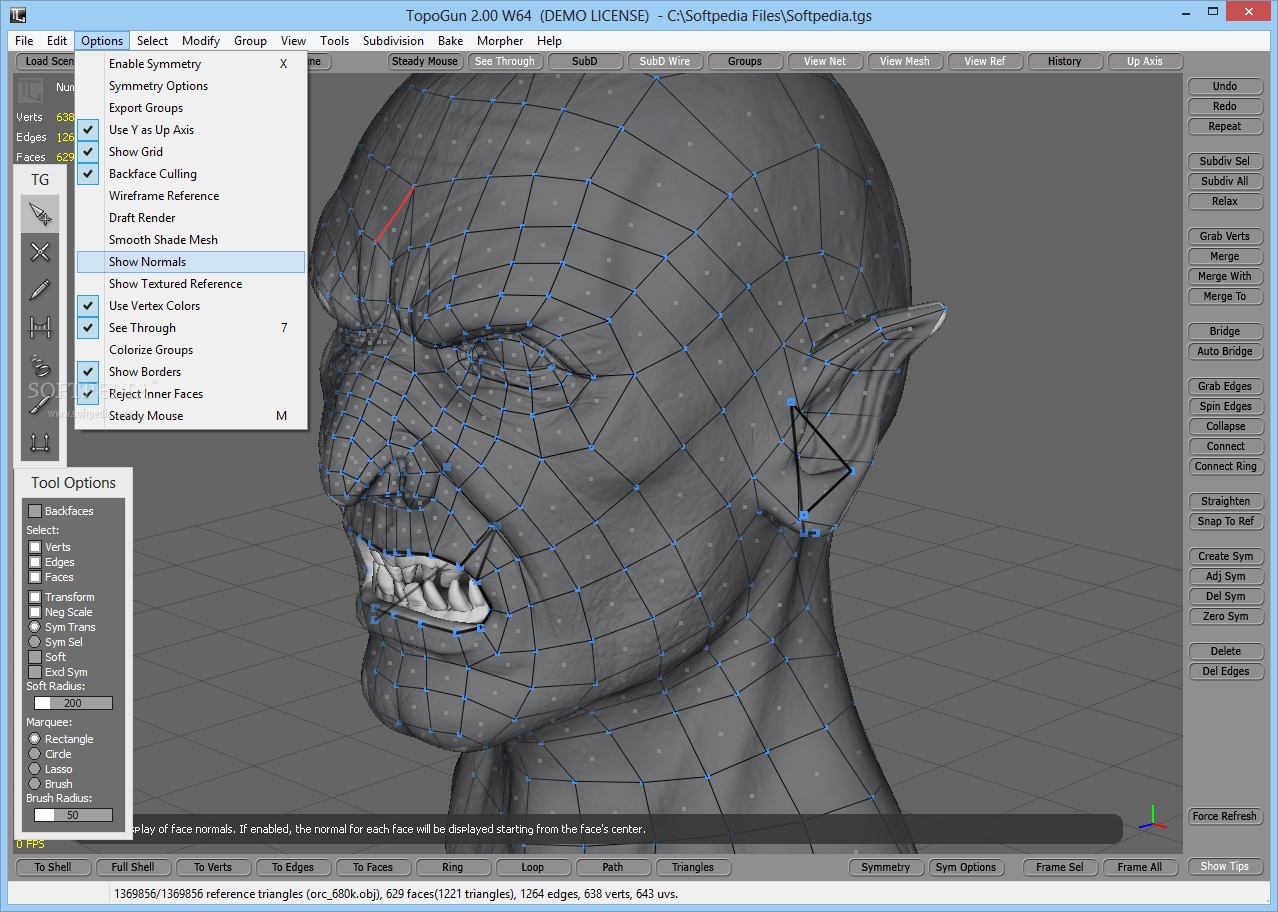Select the Brush tool icon
Image resolution: width=1278 pixels, height=912 pixels.
pyautogui.click(x=40, y=403)
